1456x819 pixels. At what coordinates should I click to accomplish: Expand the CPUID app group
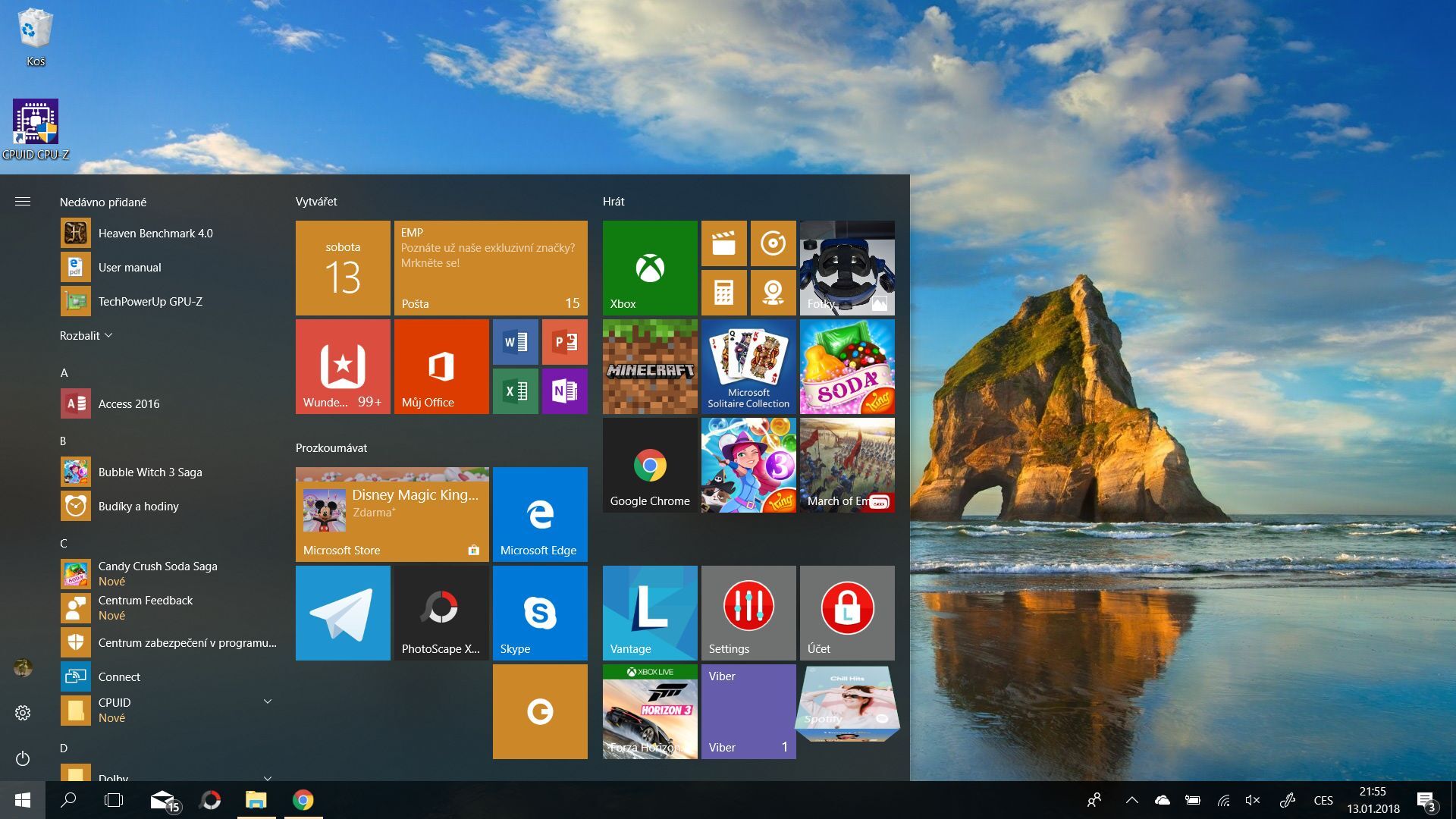click(x=267, y=702)
